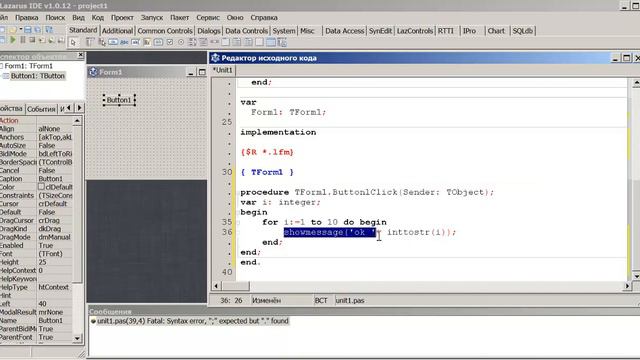Click the Fatal syntax error message

(193, 321)
